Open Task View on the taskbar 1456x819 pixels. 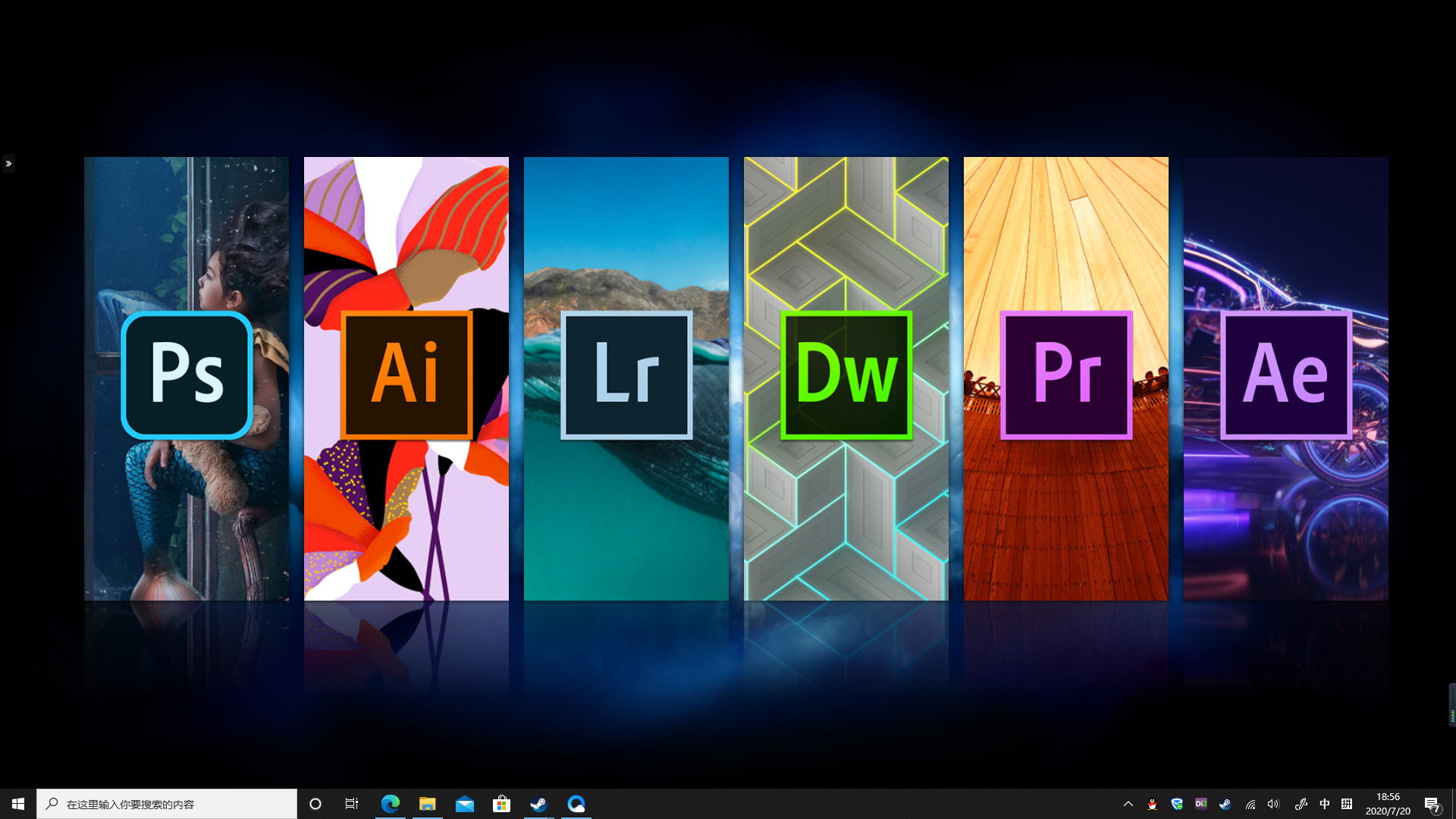[351, 804]
